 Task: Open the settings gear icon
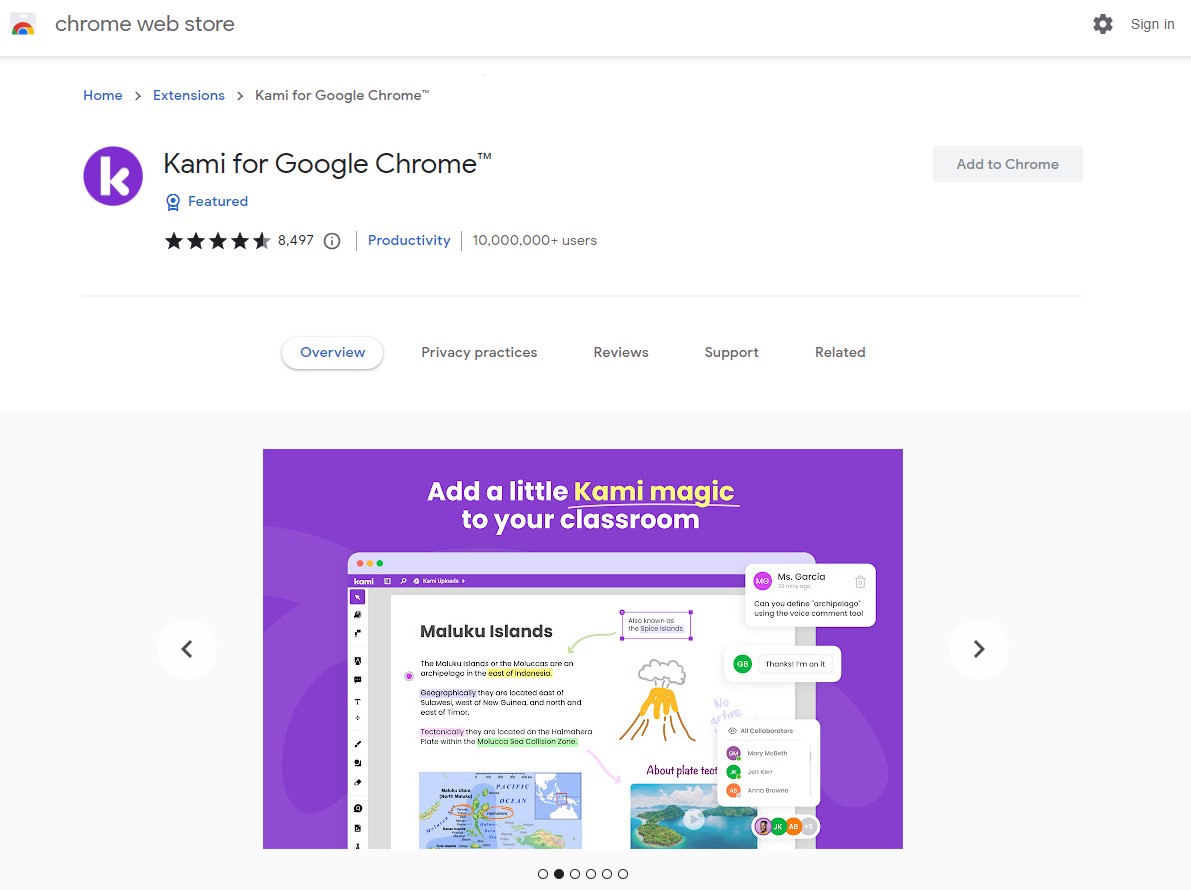coord(1102,24)
